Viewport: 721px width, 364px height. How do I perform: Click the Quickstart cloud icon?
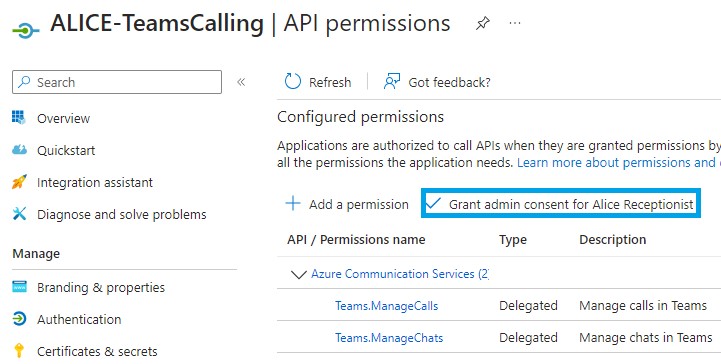(x=19, y=150)
